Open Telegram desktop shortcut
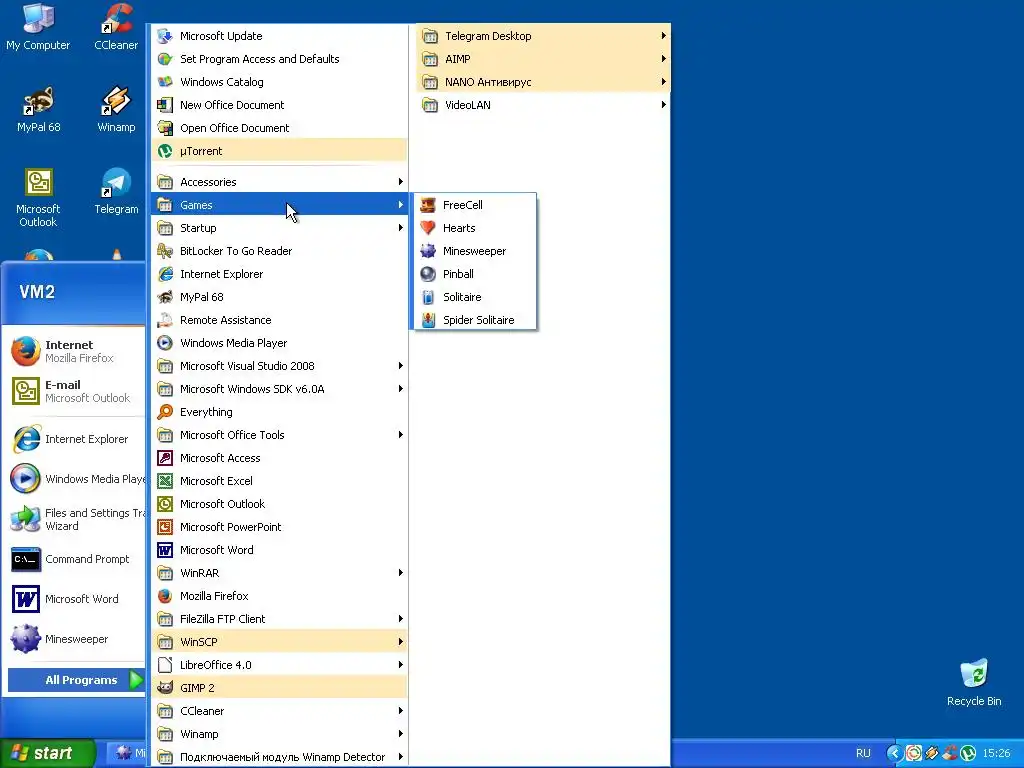This screenshot has height=768, width=1024. tap(116, 191)
